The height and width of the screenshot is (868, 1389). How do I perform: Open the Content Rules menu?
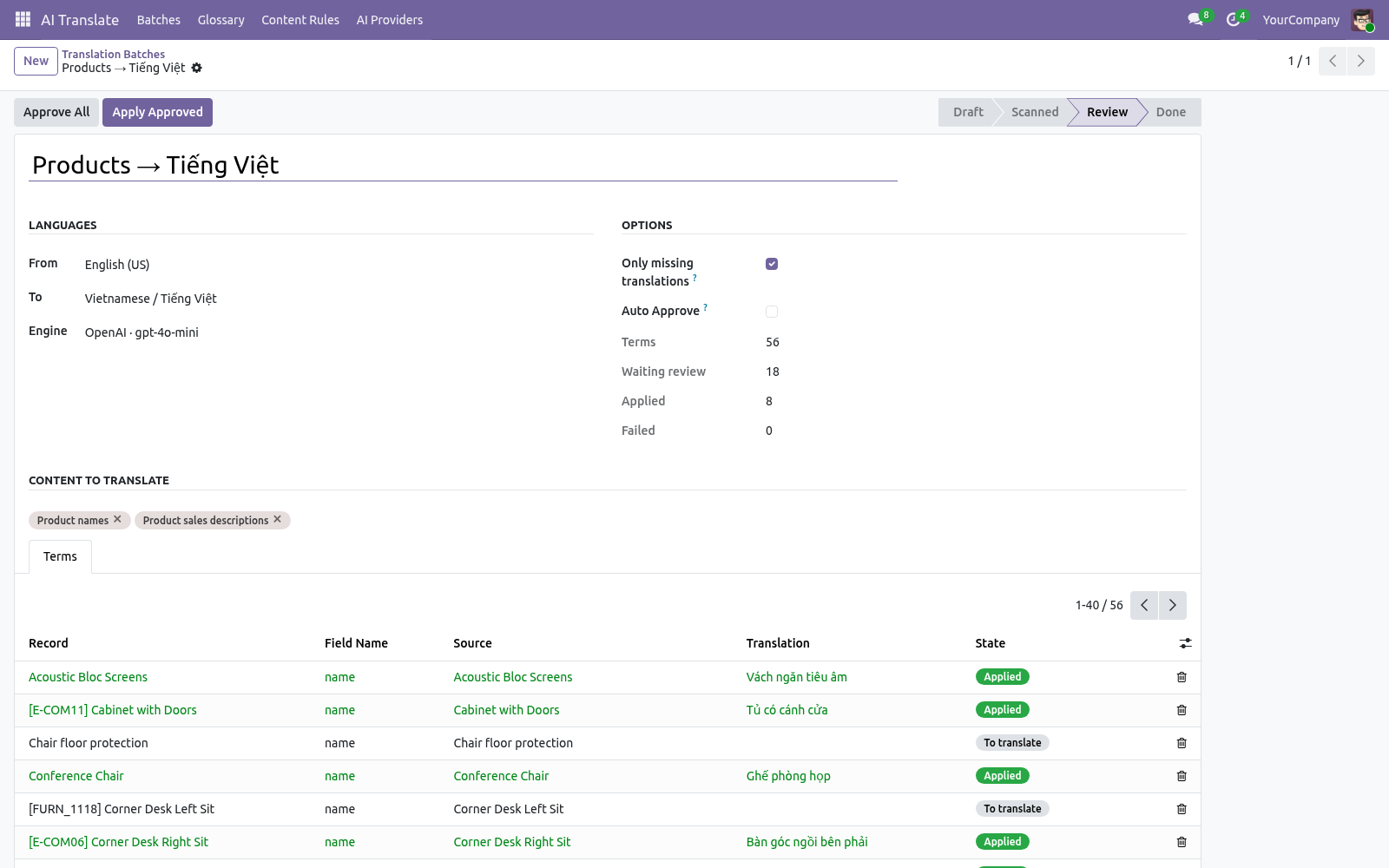(x=300, y=20)
